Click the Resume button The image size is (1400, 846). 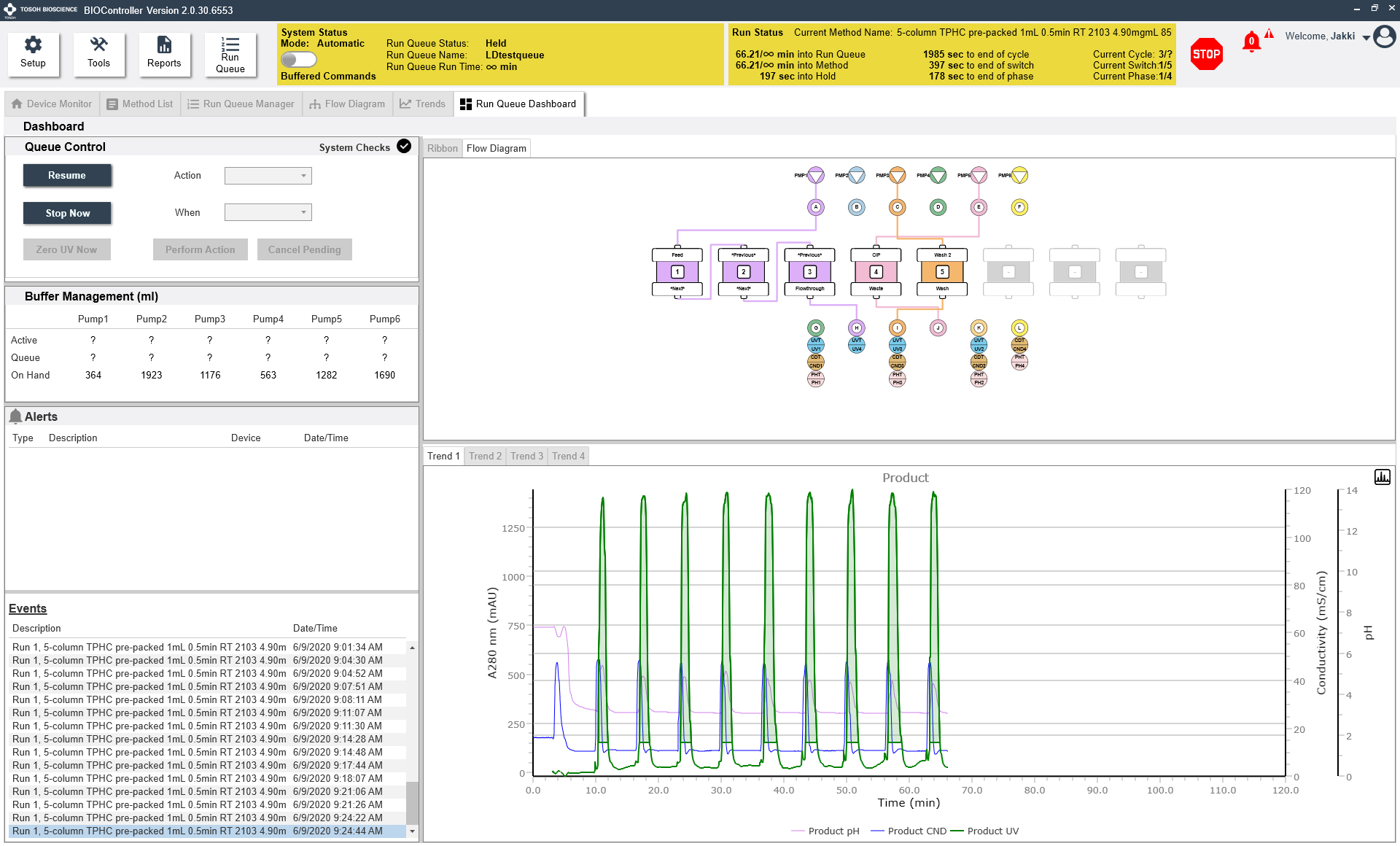point(67,175)
